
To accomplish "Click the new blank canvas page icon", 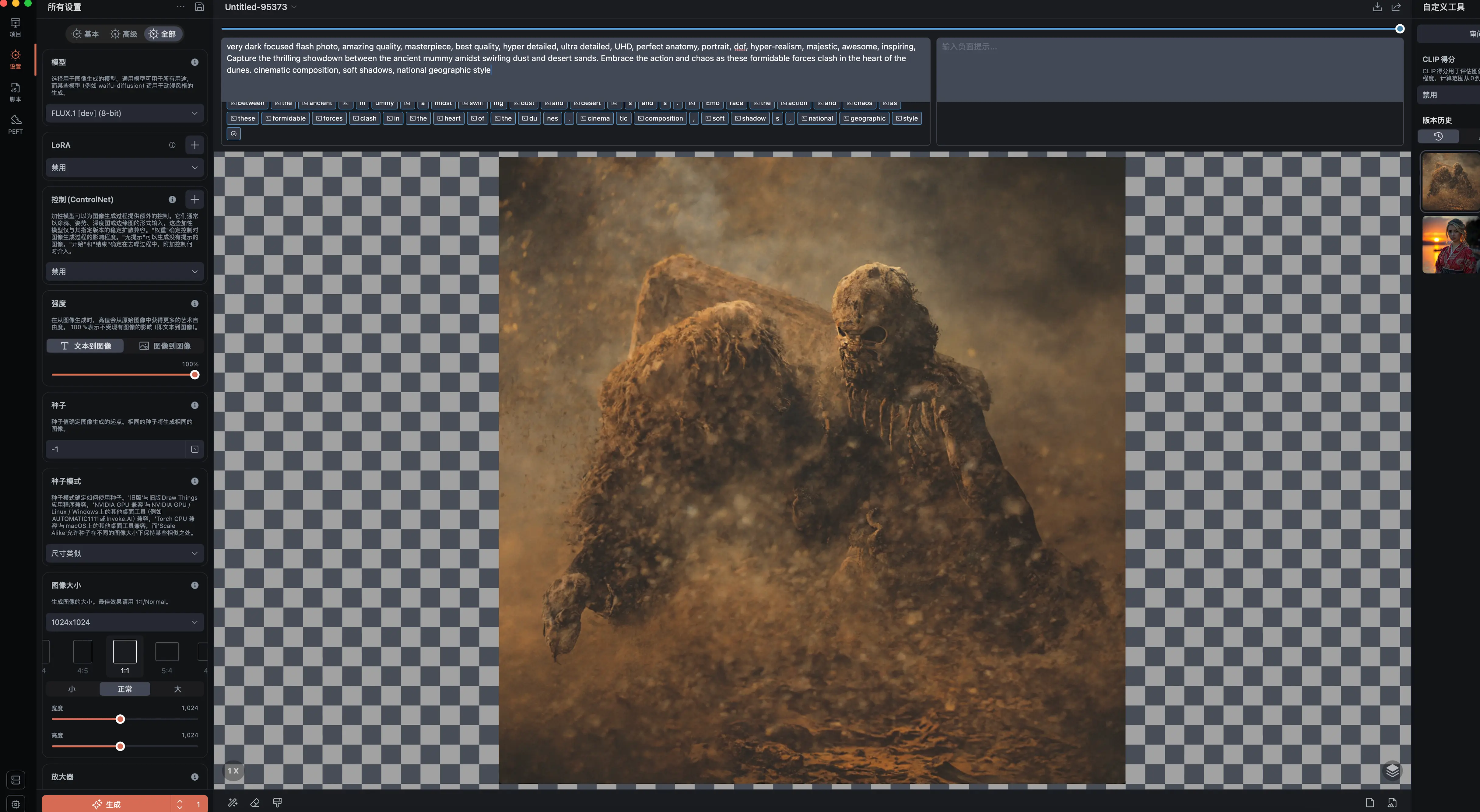I will pos(1370,803).
